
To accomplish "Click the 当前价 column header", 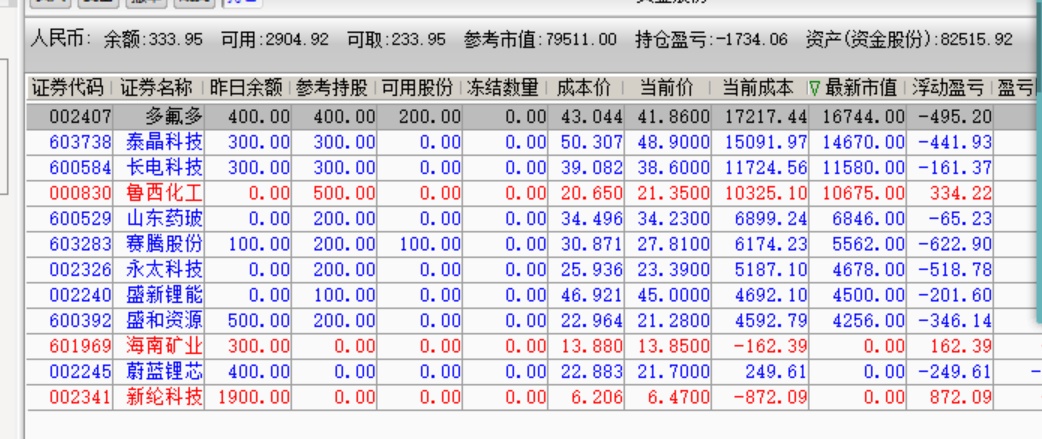I will click(666, 88).
